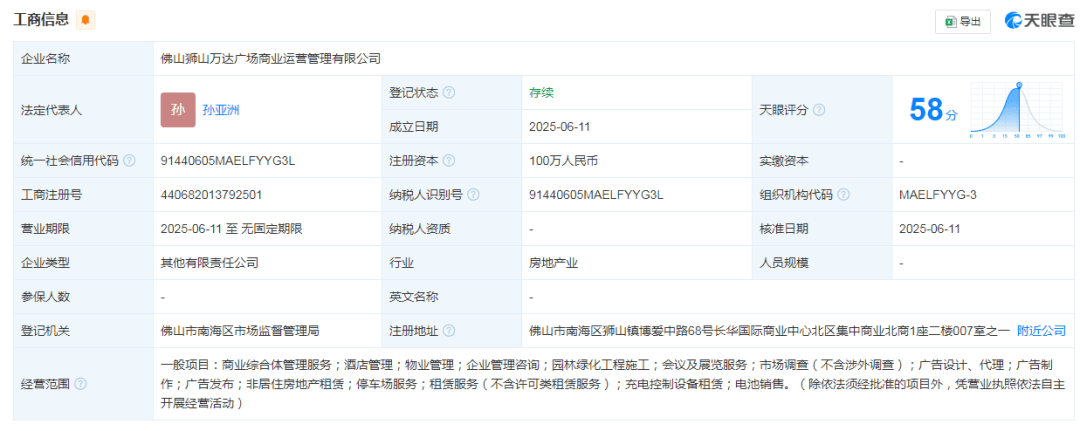Click the 存续 registration status value
Image resolution: width=1080 pixels, height=431 pixels.
541,93
